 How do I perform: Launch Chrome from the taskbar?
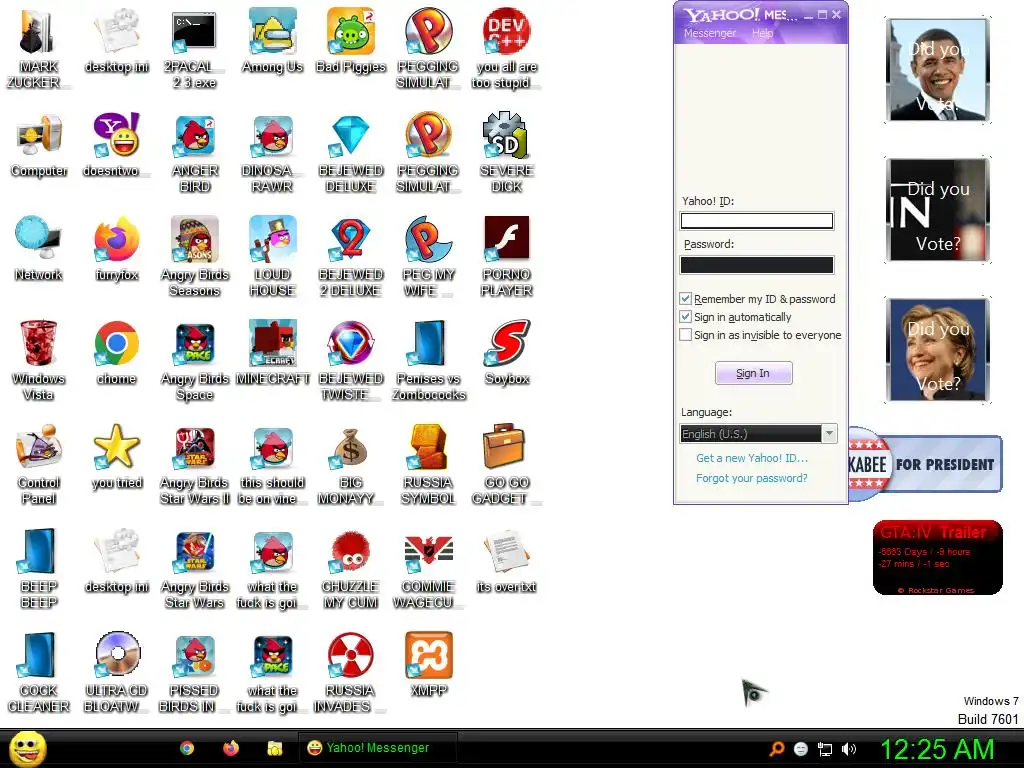point(187,748)
